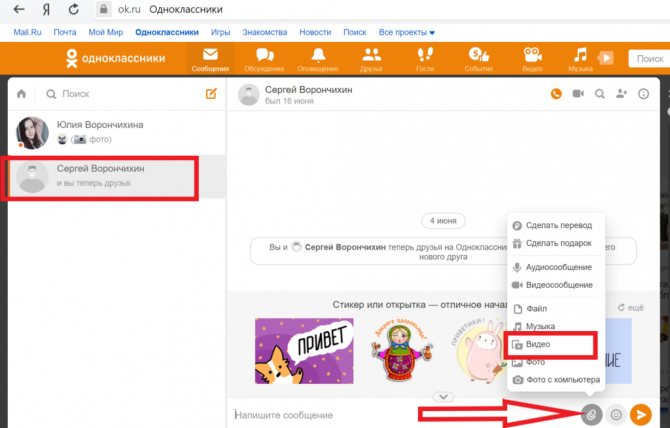Go back with the browser back arrow
Screen dimensions: 670x428
click(19, 9)
